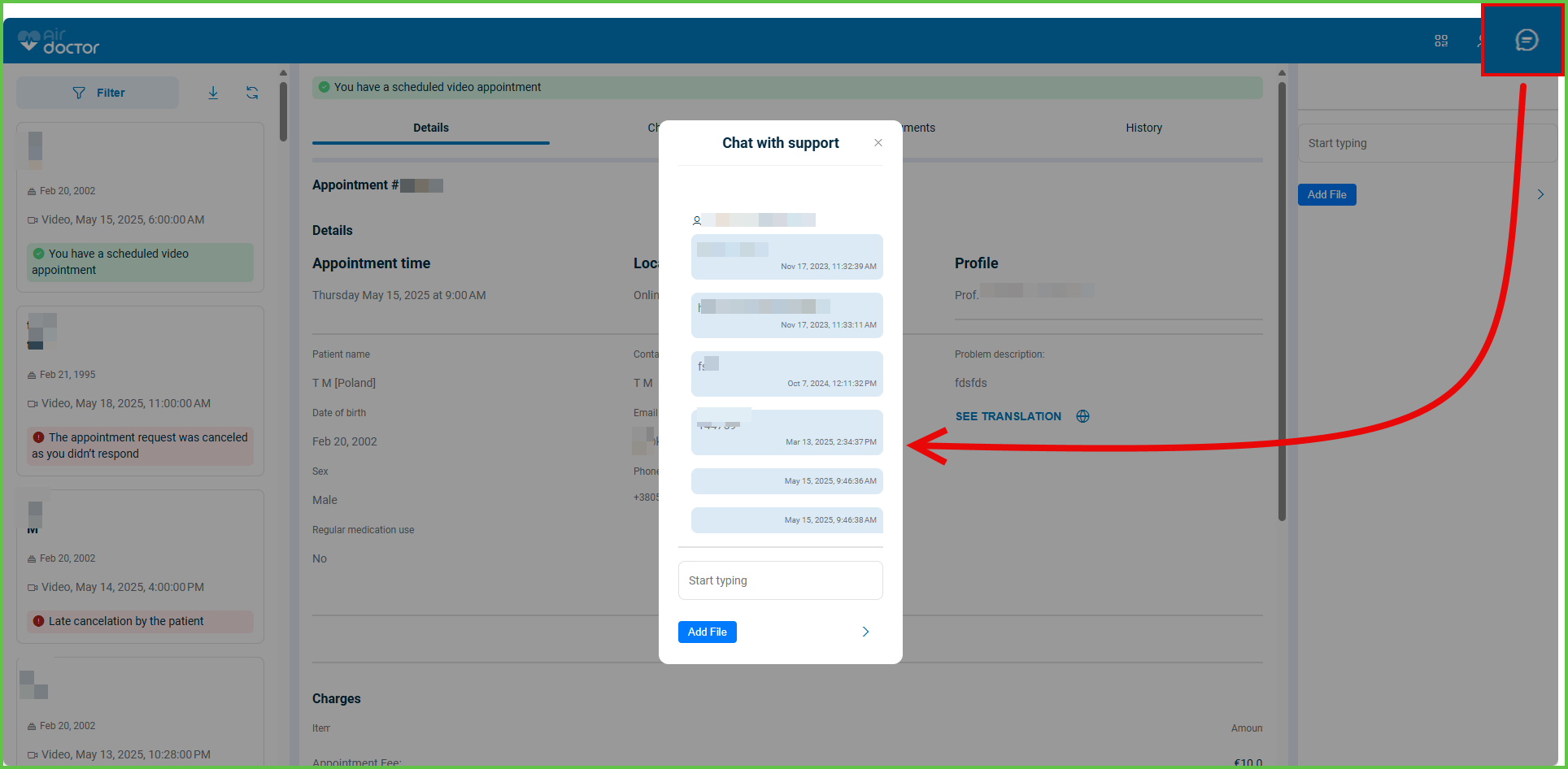Refresh the appointment list

[252, 93]
